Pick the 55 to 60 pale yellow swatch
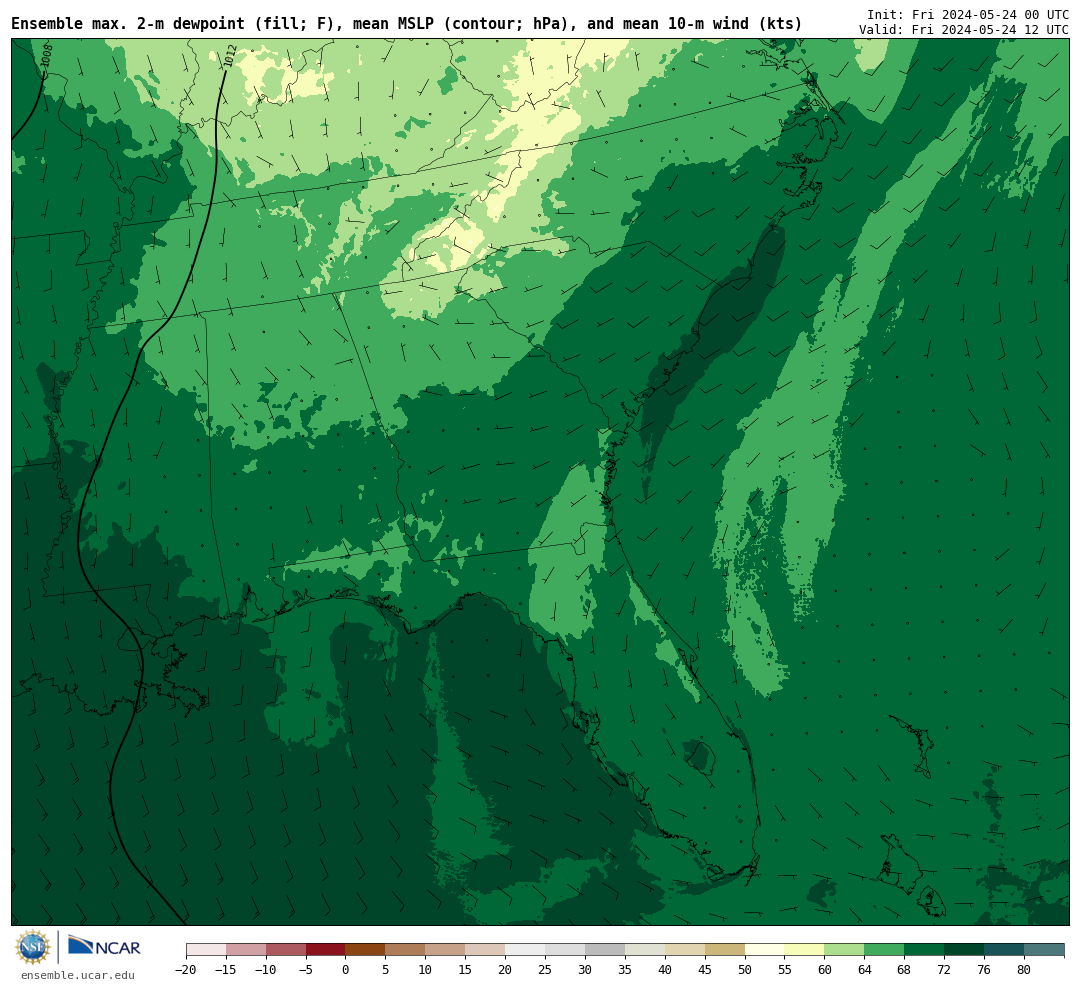Screen dimensions: 1080x988 point(805,950)
